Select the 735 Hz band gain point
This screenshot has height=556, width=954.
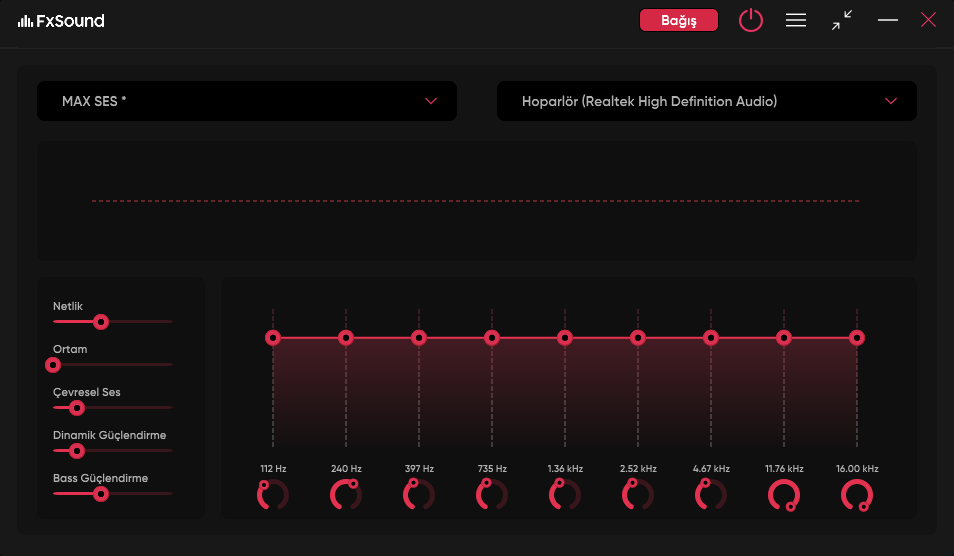point(492,338)
